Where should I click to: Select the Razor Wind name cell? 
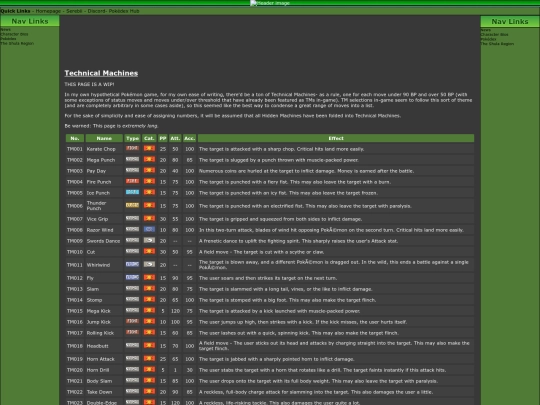(104, 230)
